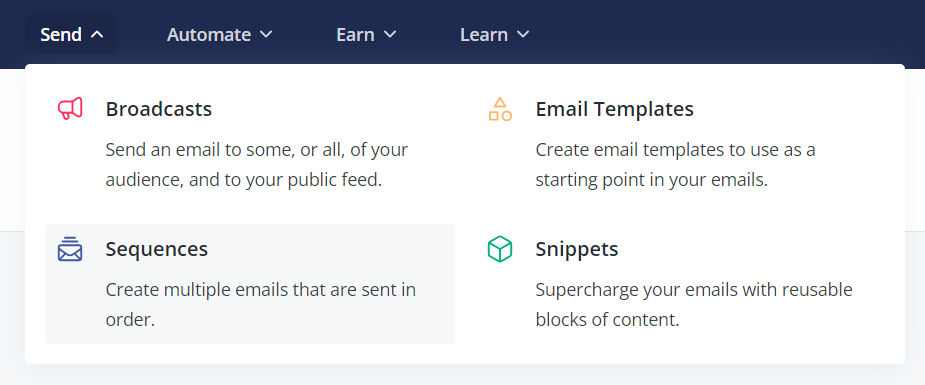Click the 'Create multiple emails' description text
Viewport: 925px width, 385px height.
pos(261,305)
